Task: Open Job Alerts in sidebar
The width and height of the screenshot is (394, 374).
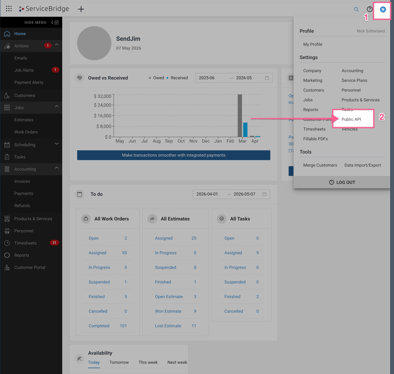Action: [24, 70]
